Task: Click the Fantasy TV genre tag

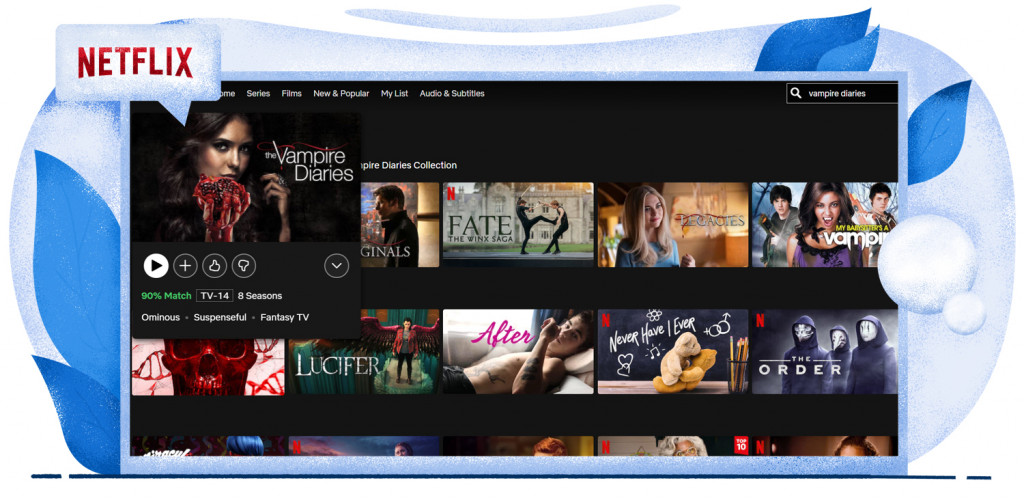Action: click(285, 317)
